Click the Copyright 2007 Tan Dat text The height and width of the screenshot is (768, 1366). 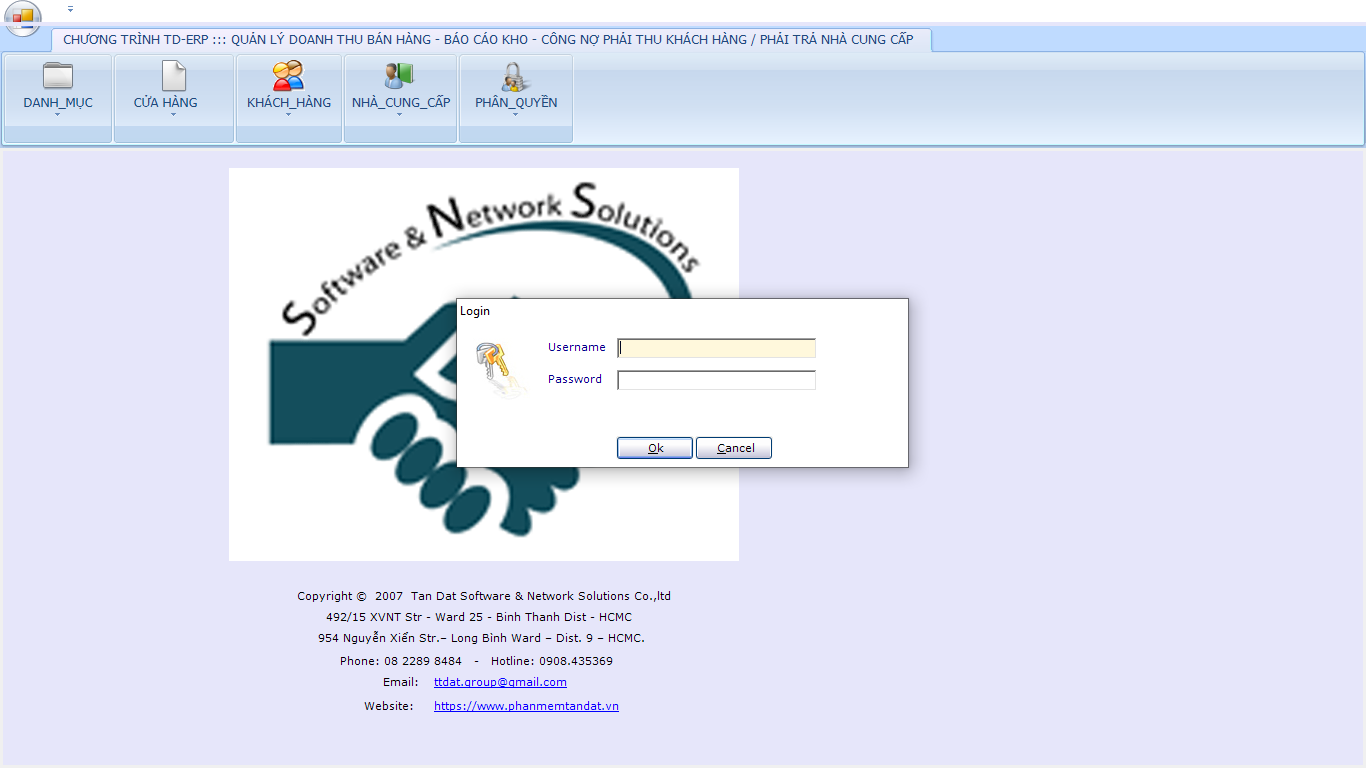click(484, 596)
